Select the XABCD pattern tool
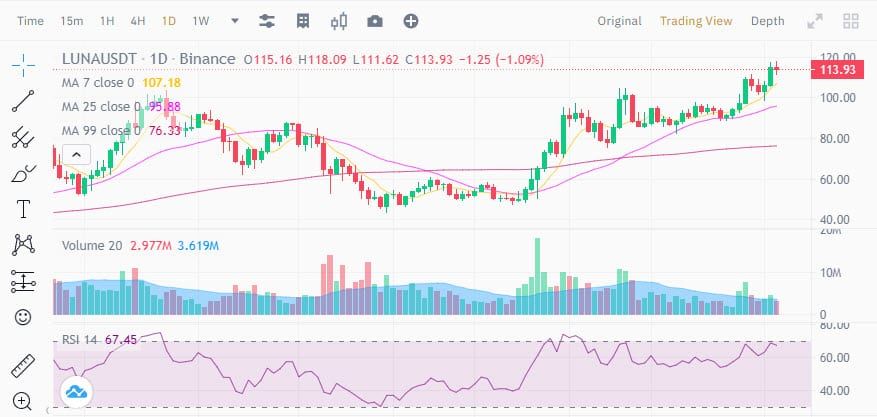The height and width of the screenshot is (417, 877). pos(23,245)
